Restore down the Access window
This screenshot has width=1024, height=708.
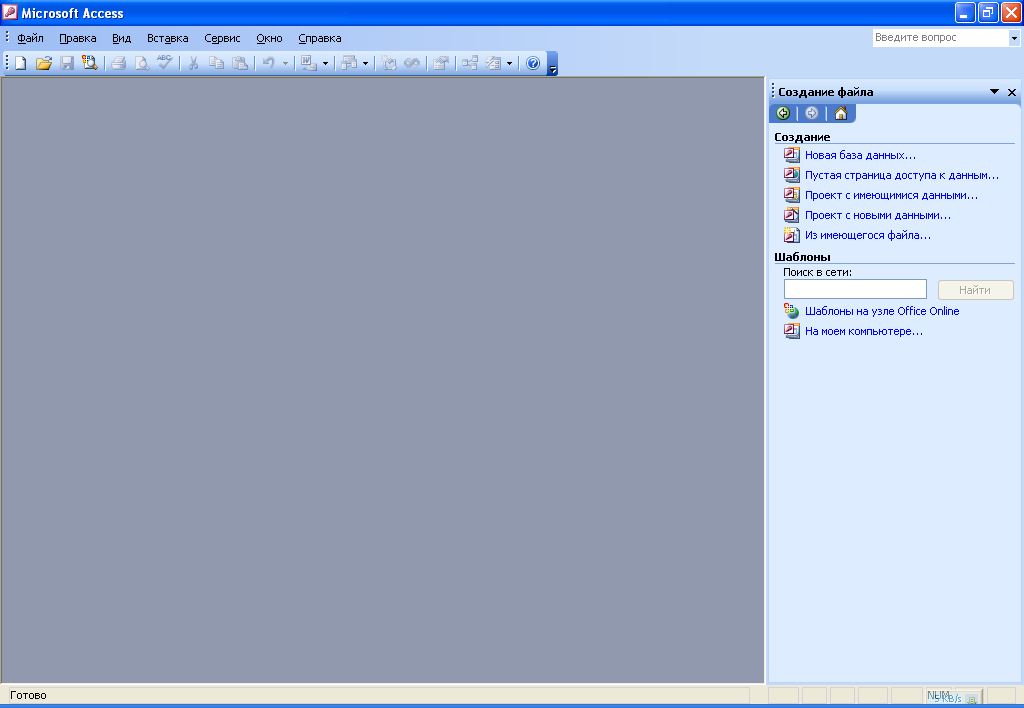click(x=987, y=12)
